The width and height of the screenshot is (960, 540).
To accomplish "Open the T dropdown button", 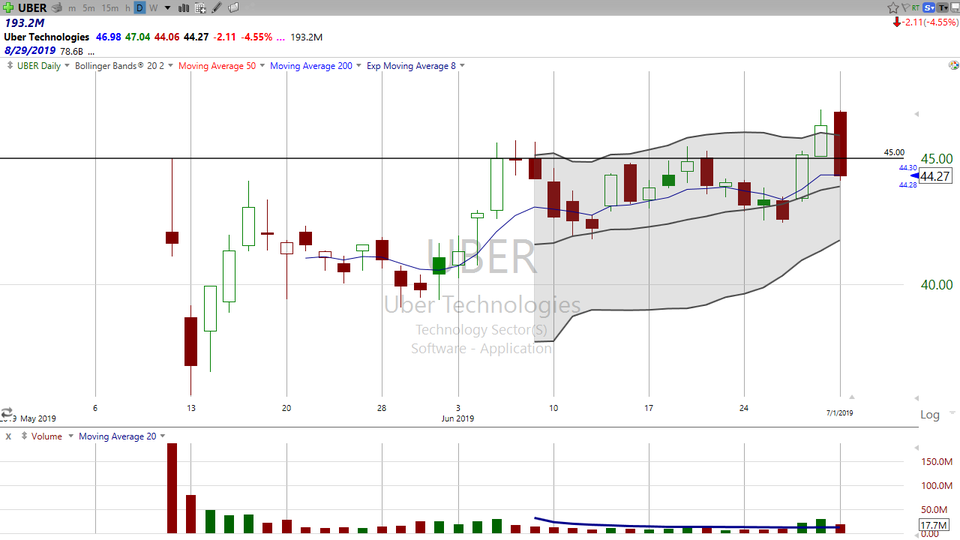I will pyautogui.click(x=942, y=8).
